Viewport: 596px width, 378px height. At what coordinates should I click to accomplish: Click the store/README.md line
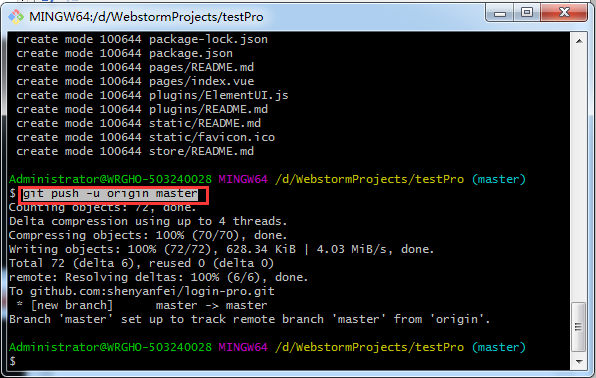coord(135,152)
